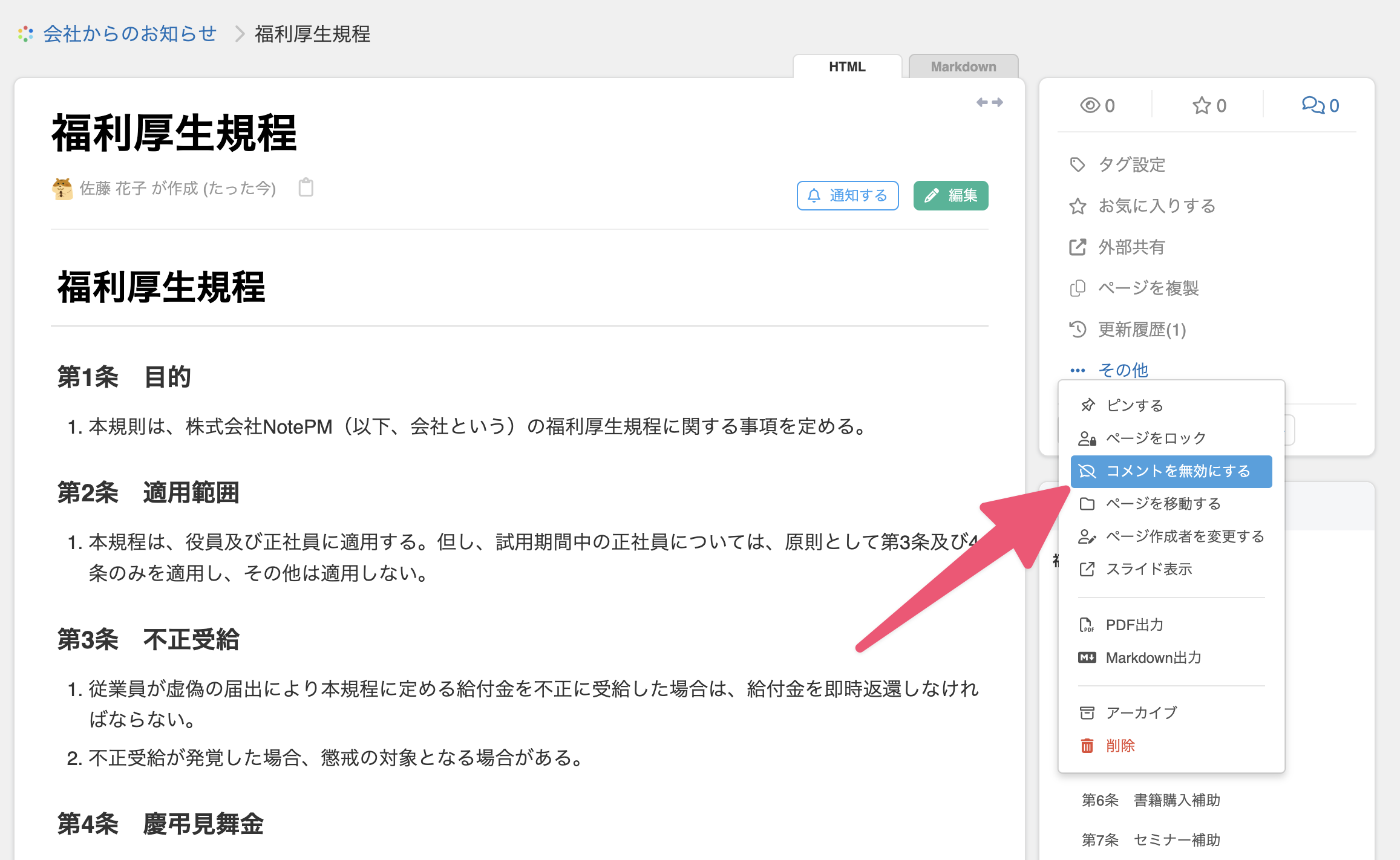Click the green 編集 button
1400x860 pixels.
pos(950,195)
